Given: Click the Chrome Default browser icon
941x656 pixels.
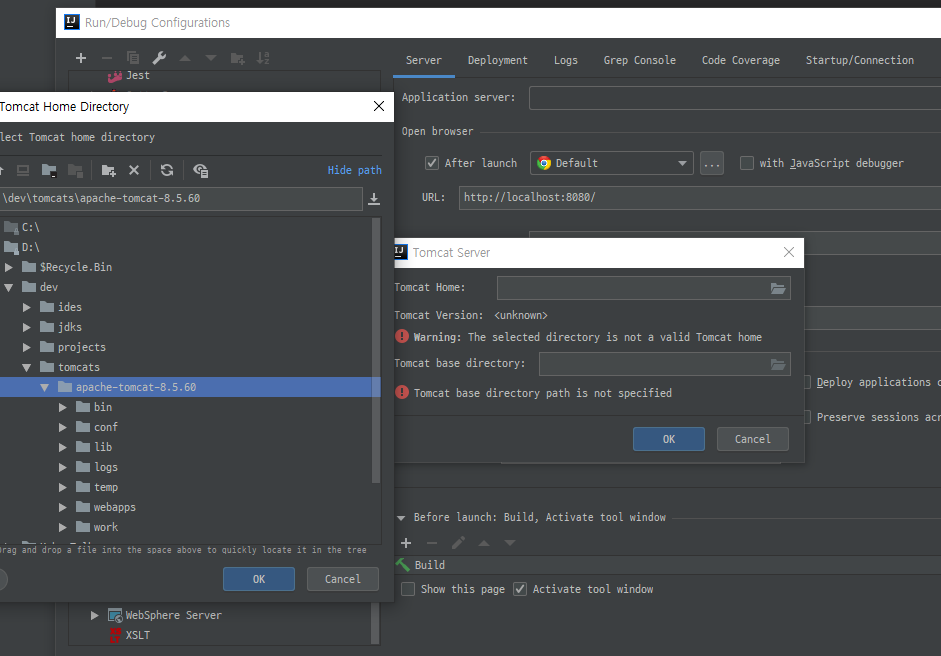Looking at the screenshot, I should point(544,163).
